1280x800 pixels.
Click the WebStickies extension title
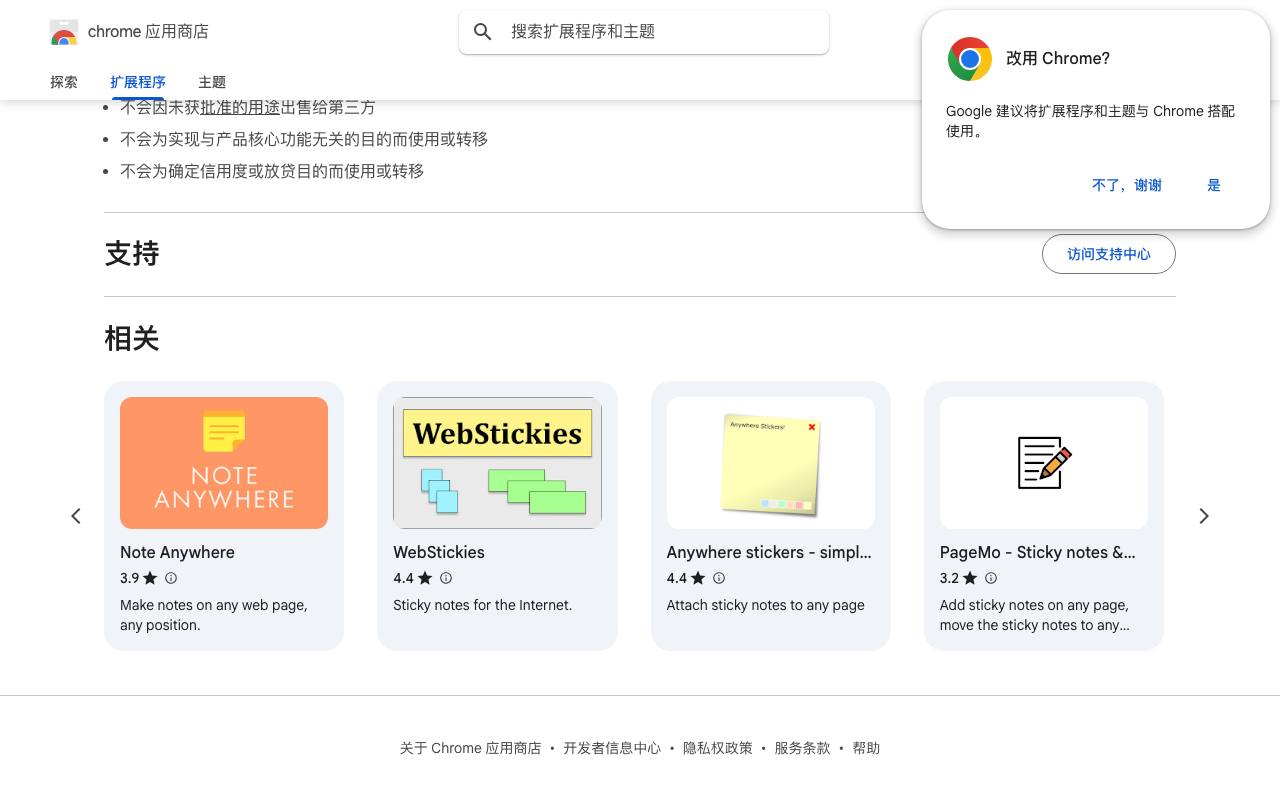439,552
